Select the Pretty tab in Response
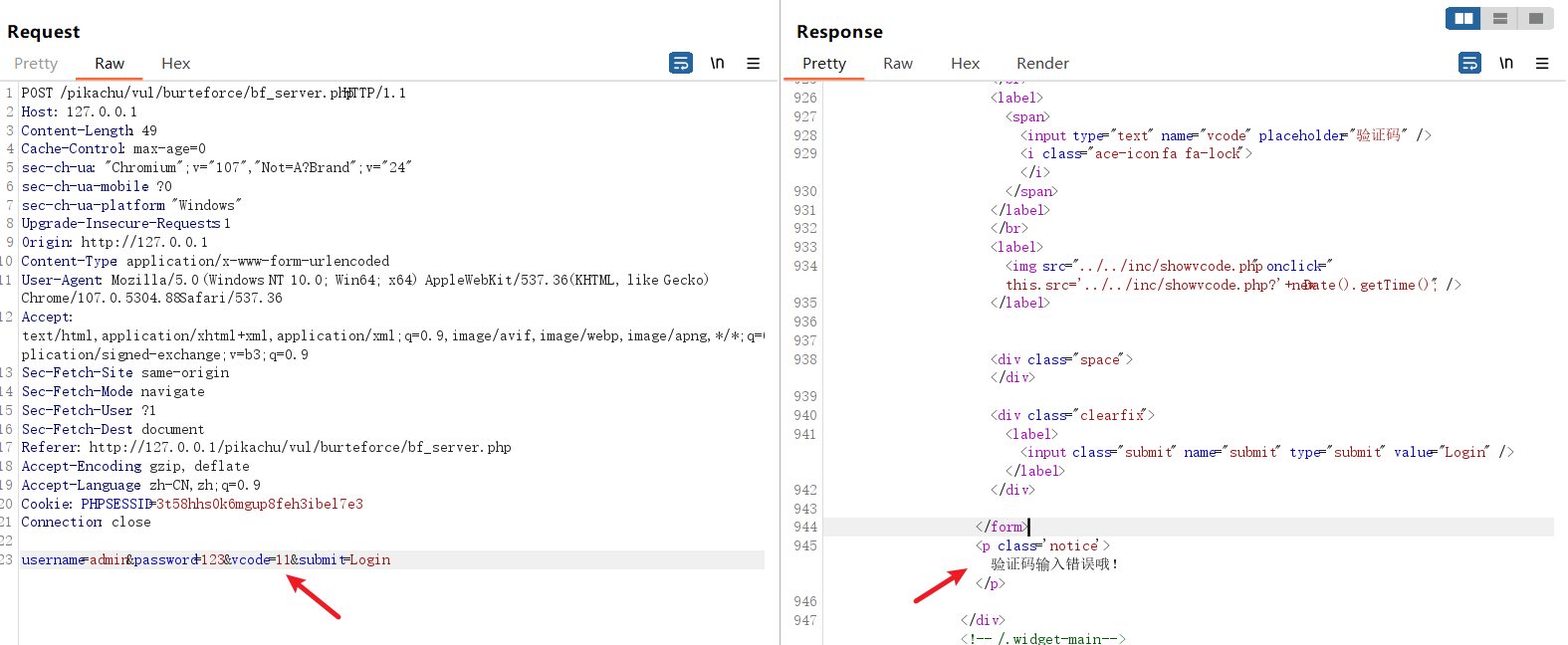Screen dimensions: 1568x645 pos(824,64)
